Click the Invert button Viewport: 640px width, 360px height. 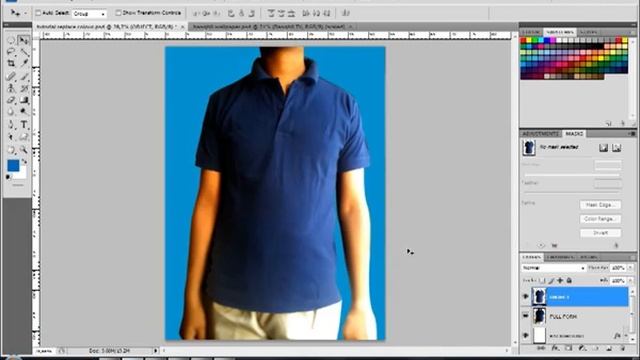click(x=600, y=233)
